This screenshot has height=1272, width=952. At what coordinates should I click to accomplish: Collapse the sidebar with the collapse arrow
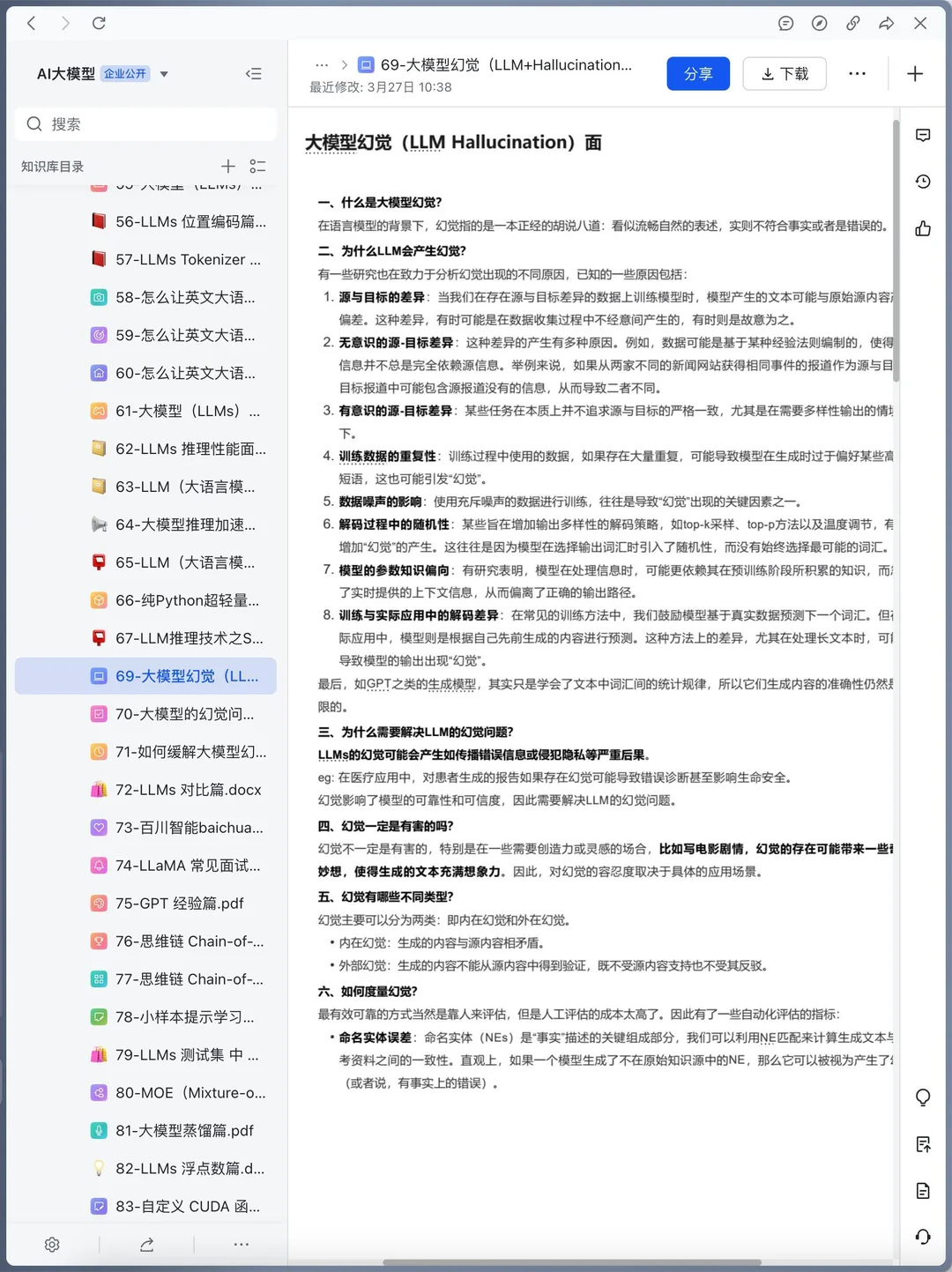coord(254,73)
